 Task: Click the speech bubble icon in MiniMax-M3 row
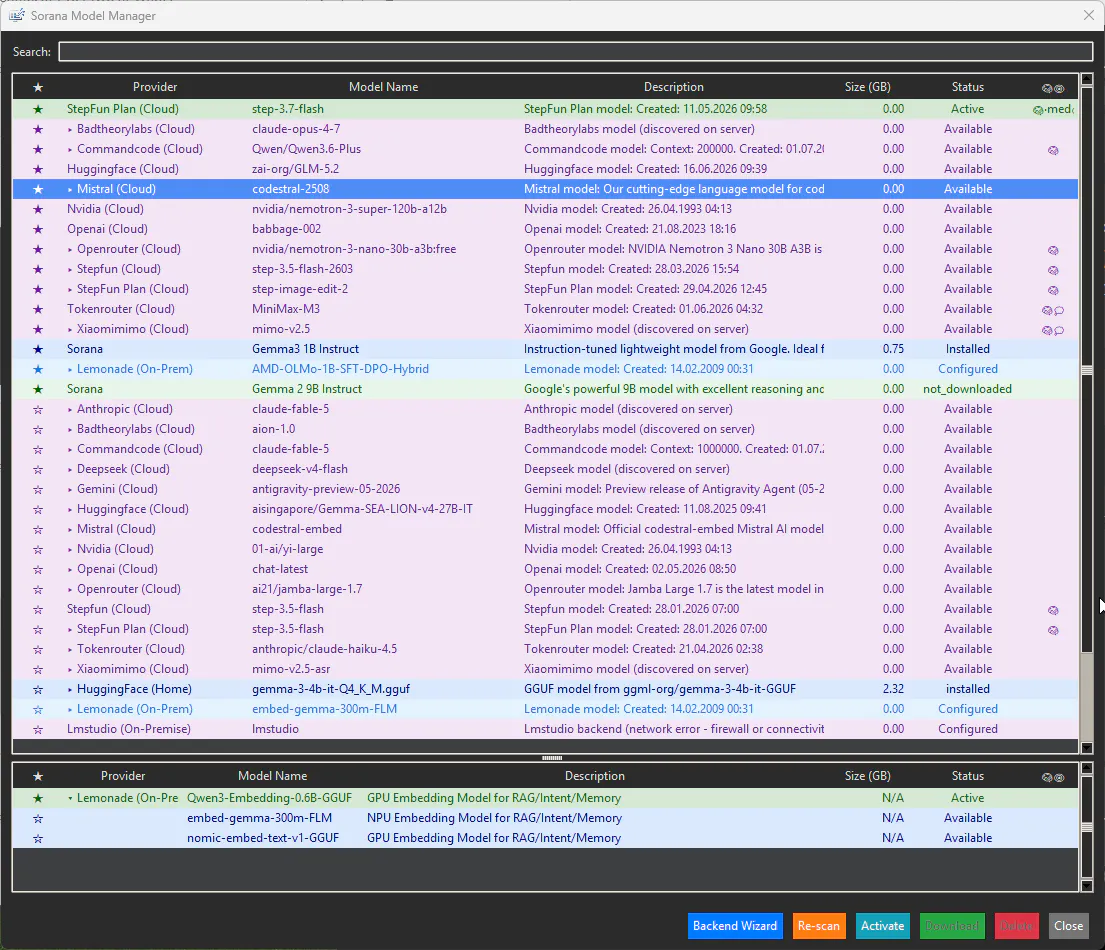pyautogui.click(x=1058, y=310)
